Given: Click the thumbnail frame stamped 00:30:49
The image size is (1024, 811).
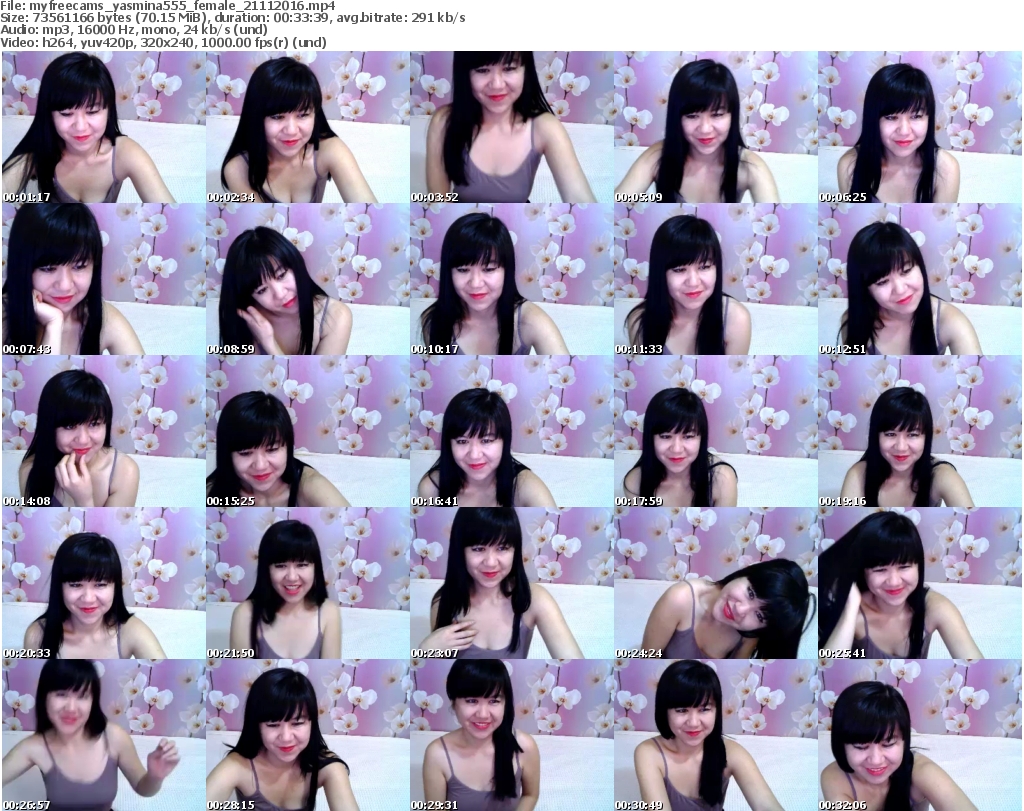Looking at the screenshot, I should (716, 735).
